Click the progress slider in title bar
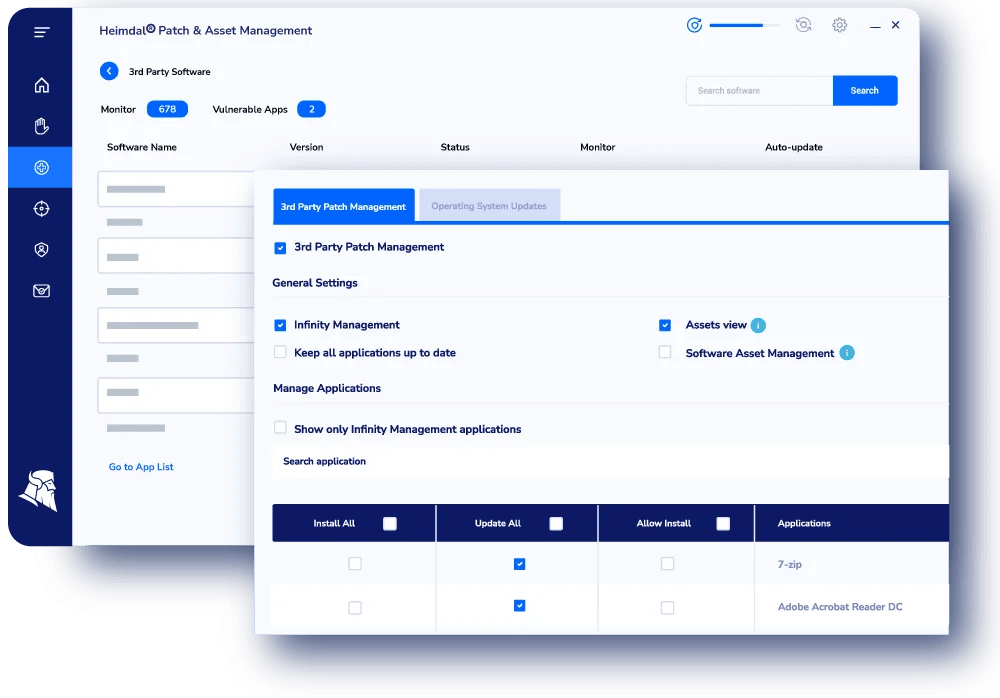The image size is (1000, 698). click(744, 25)
